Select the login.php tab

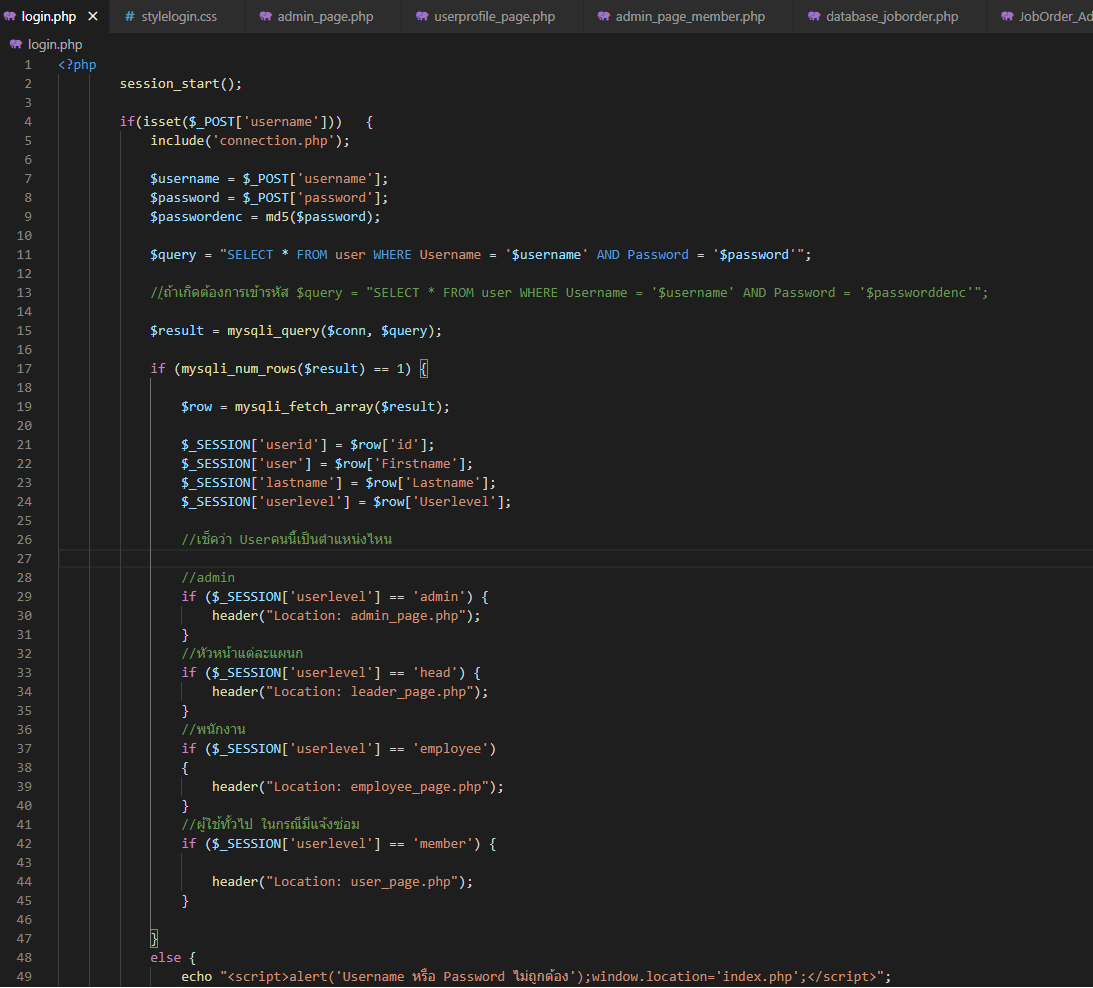pos(49,16)
